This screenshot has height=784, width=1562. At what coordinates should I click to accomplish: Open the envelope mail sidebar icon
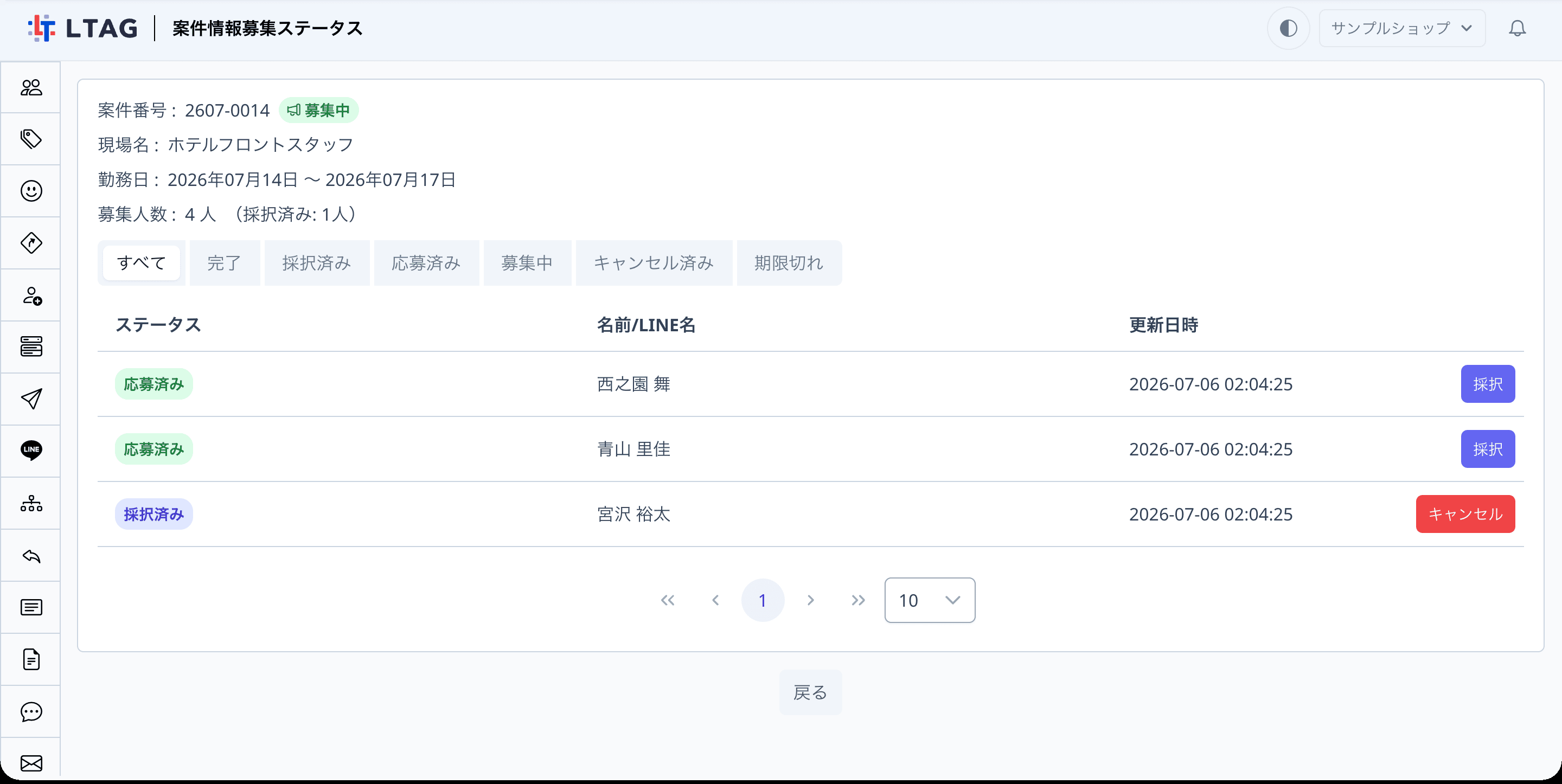(x=31, y=762)
